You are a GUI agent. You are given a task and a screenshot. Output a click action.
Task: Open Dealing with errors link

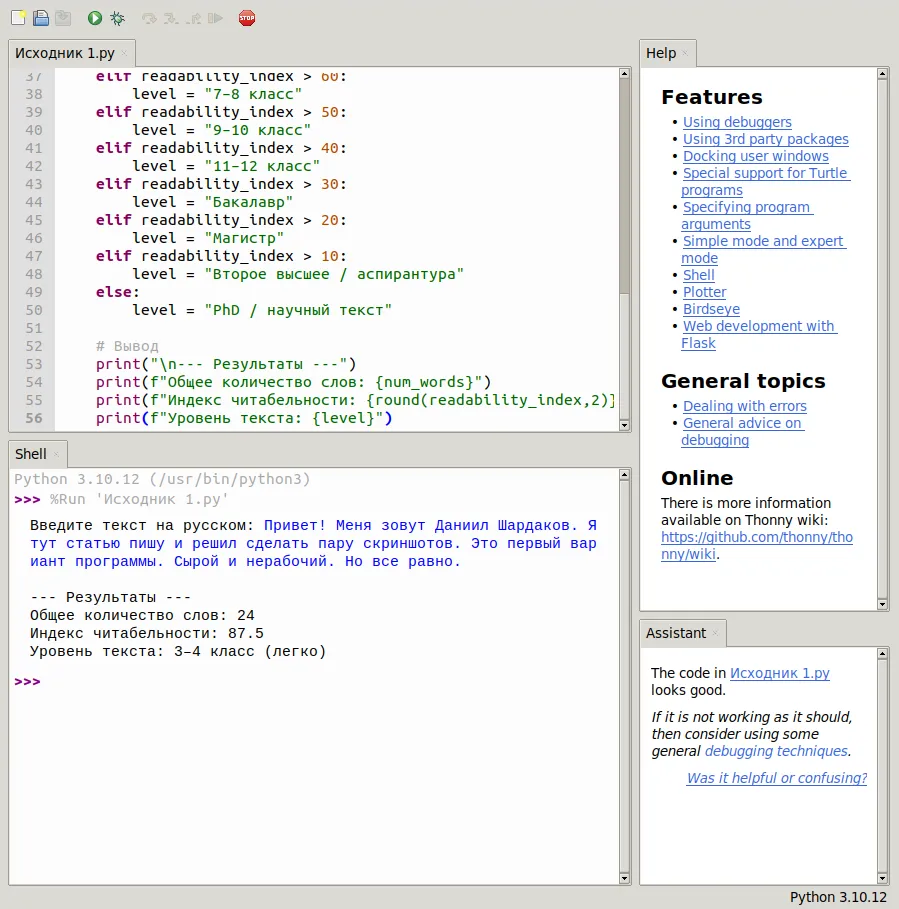tap(744, 406)
